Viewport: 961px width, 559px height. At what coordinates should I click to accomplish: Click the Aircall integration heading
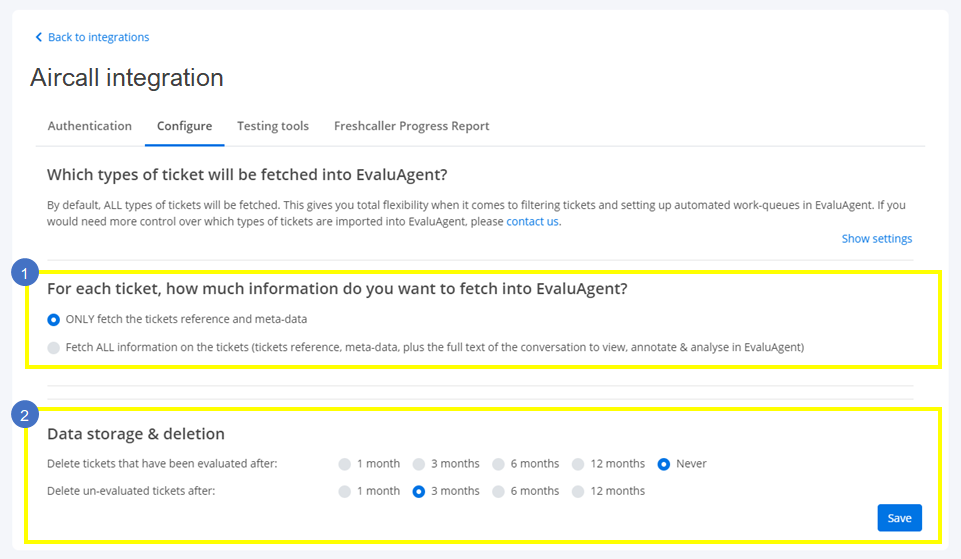click(127, 78)
